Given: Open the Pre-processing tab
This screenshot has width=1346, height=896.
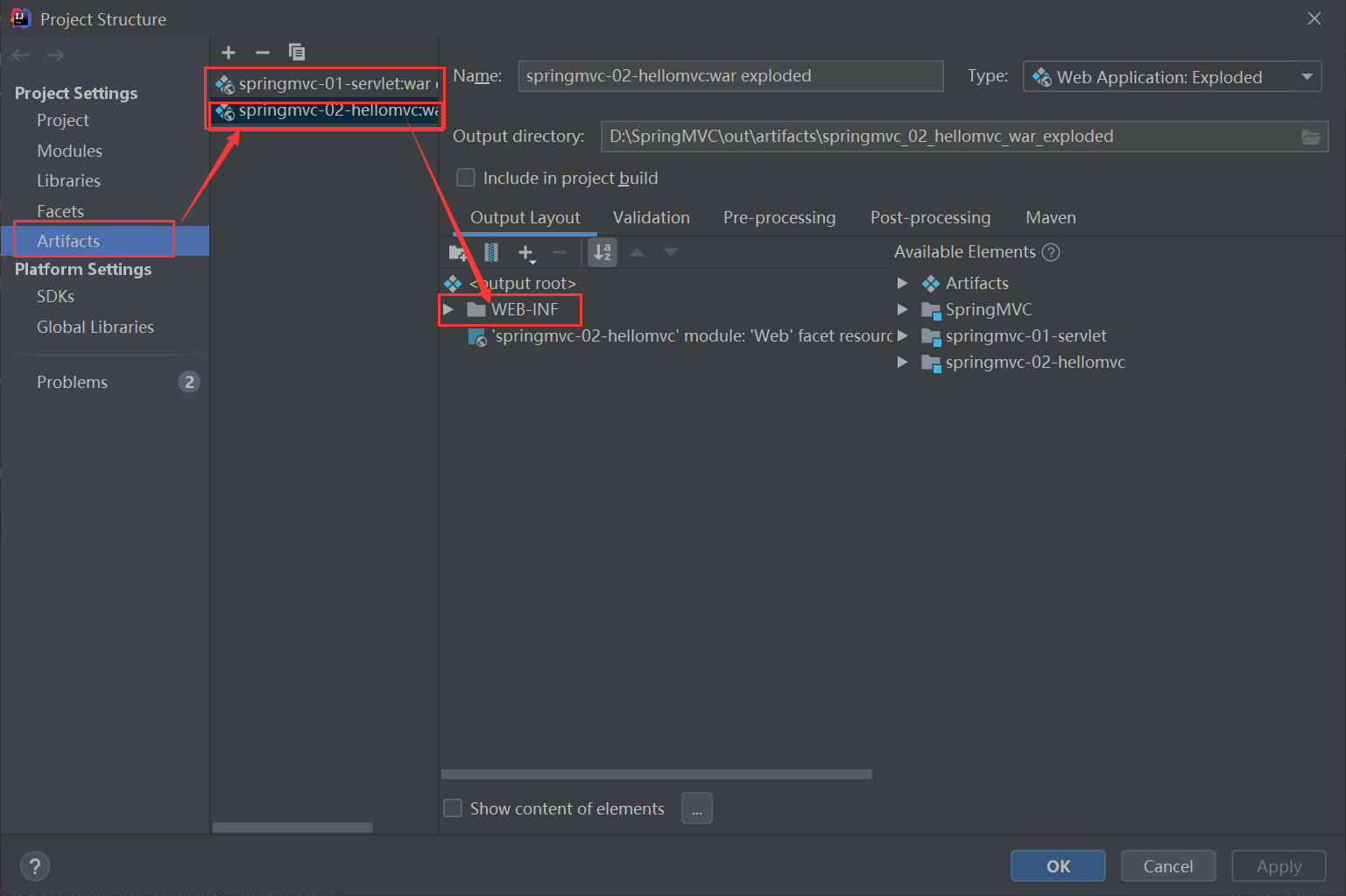Looking at the screenshot, I should (x=779, y=217).
